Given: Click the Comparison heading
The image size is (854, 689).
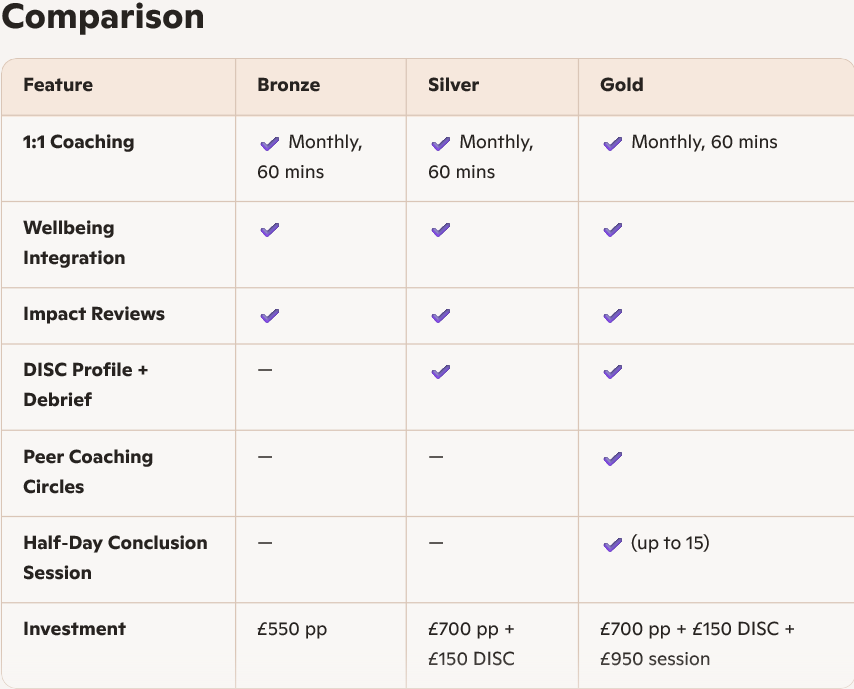Looking at the screenshot, I should (102, 16).
